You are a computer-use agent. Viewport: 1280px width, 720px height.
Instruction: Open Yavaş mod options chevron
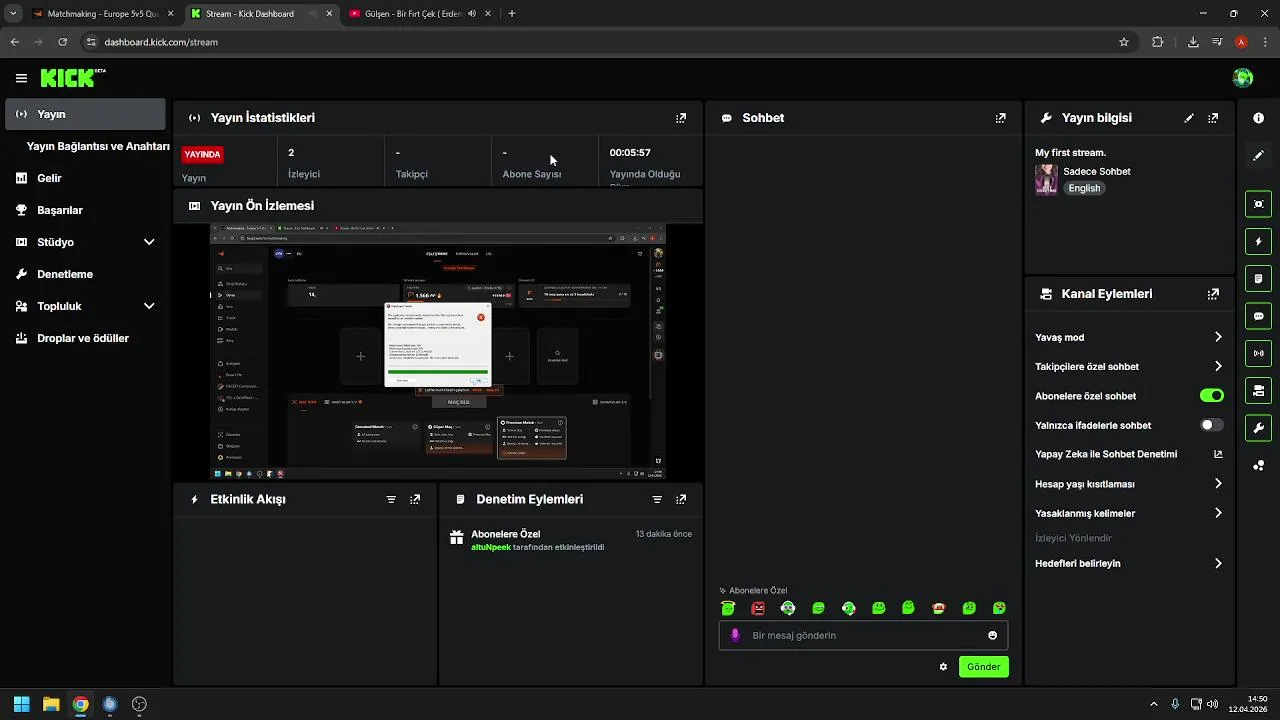(1218, 337)
